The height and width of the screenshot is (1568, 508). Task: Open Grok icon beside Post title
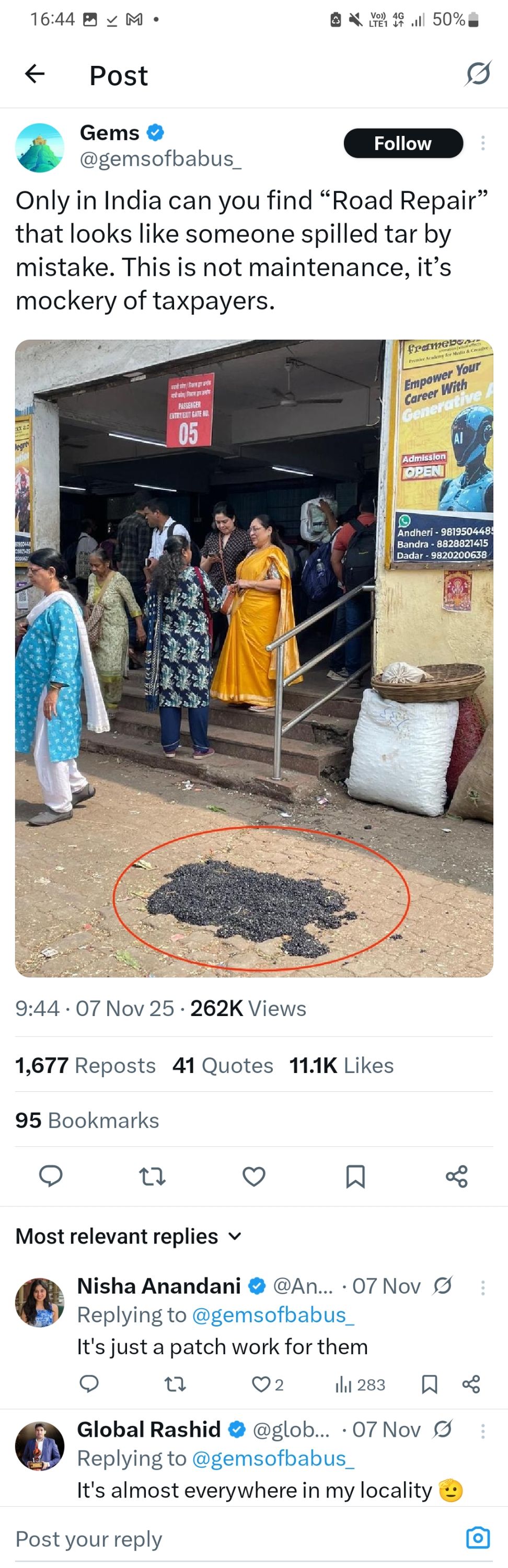click(478, 74)
